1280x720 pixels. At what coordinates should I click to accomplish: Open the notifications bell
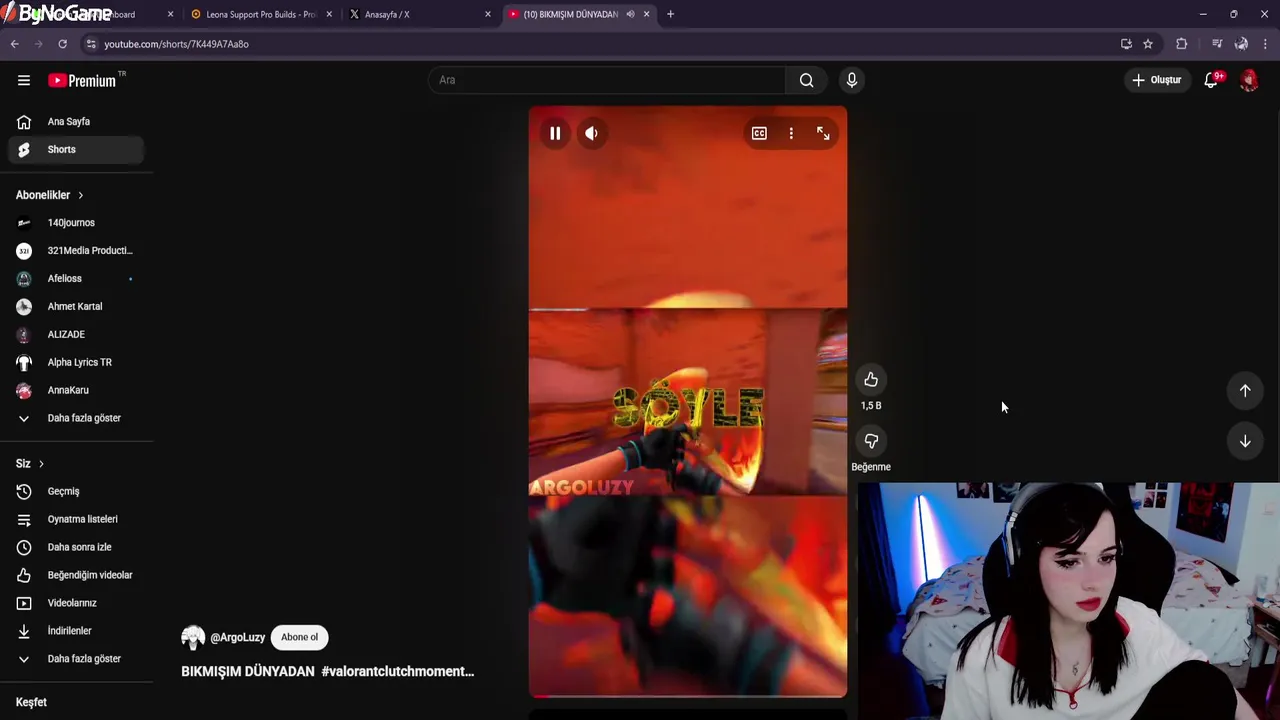pos(1211,80)
